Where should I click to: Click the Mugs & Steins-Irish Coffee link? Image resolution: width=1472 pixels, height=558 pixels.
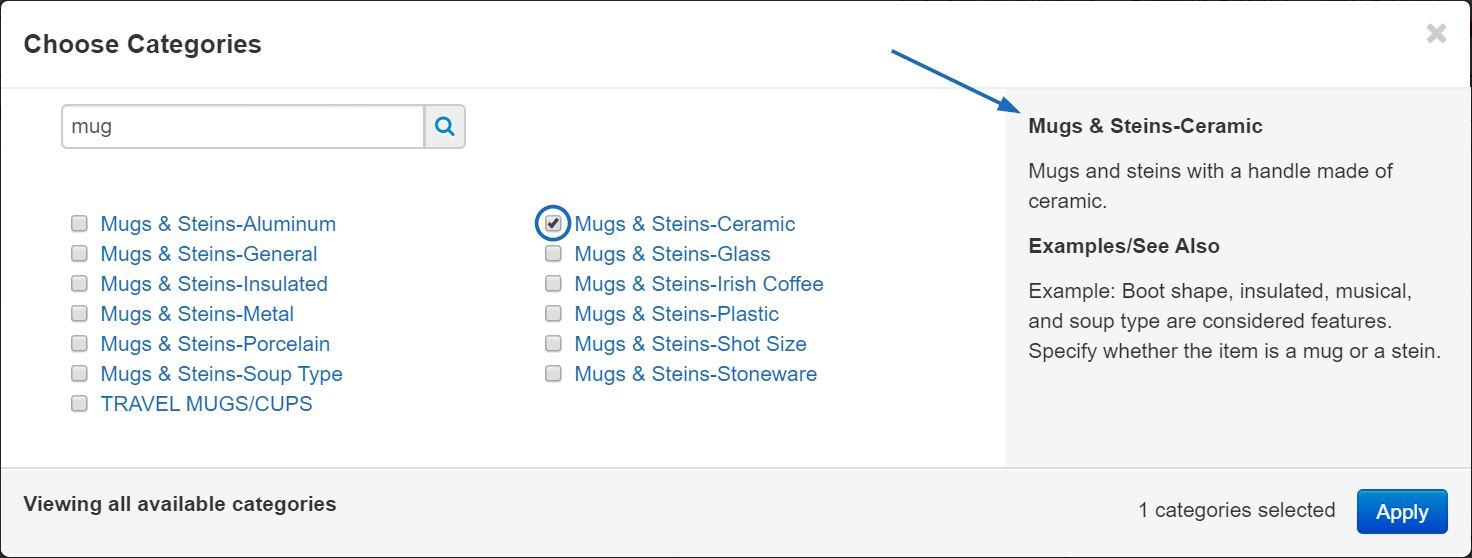coord(699,284)
